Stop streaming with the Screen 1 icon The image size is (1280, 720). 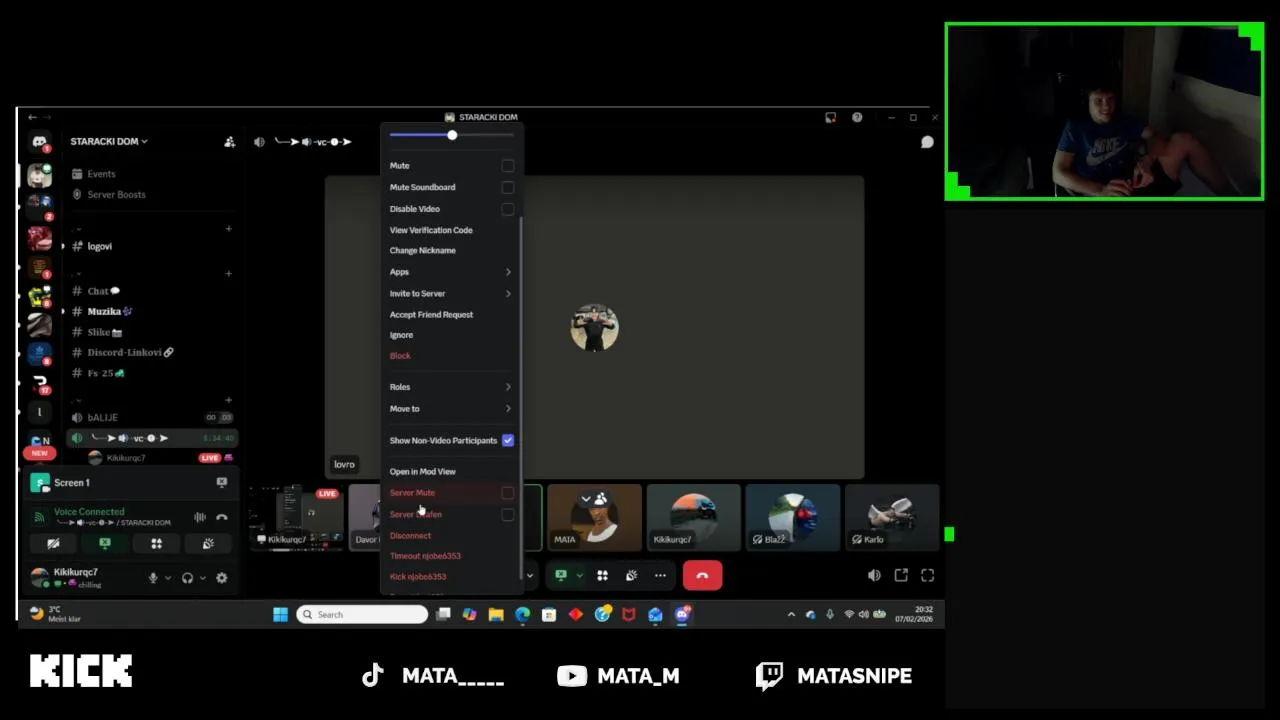[x=221, y=482]
